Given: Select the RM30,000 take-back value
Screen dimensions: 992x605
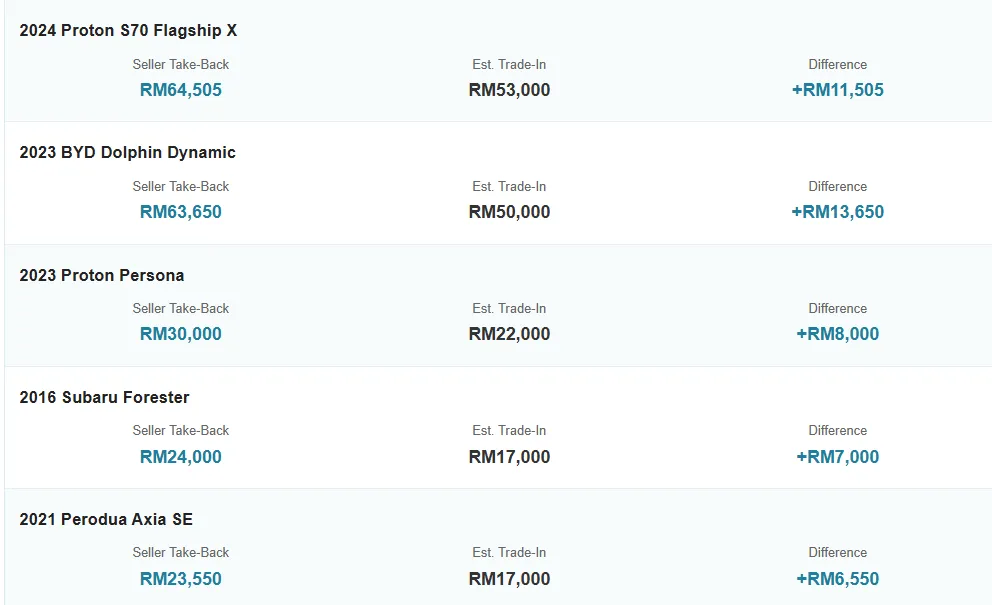Looking at the screenshot, I should pyautogui.click(x=181, y=334).
